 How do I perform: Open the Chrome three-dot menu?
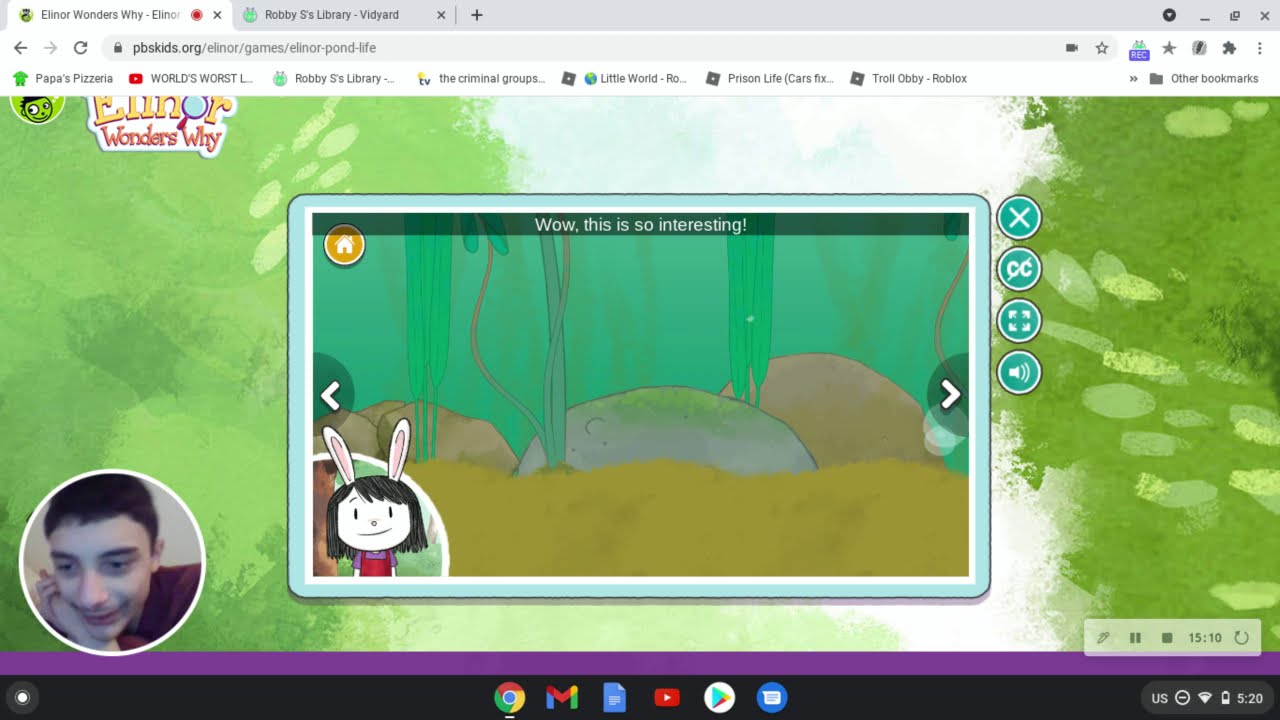click(1259, 48)
